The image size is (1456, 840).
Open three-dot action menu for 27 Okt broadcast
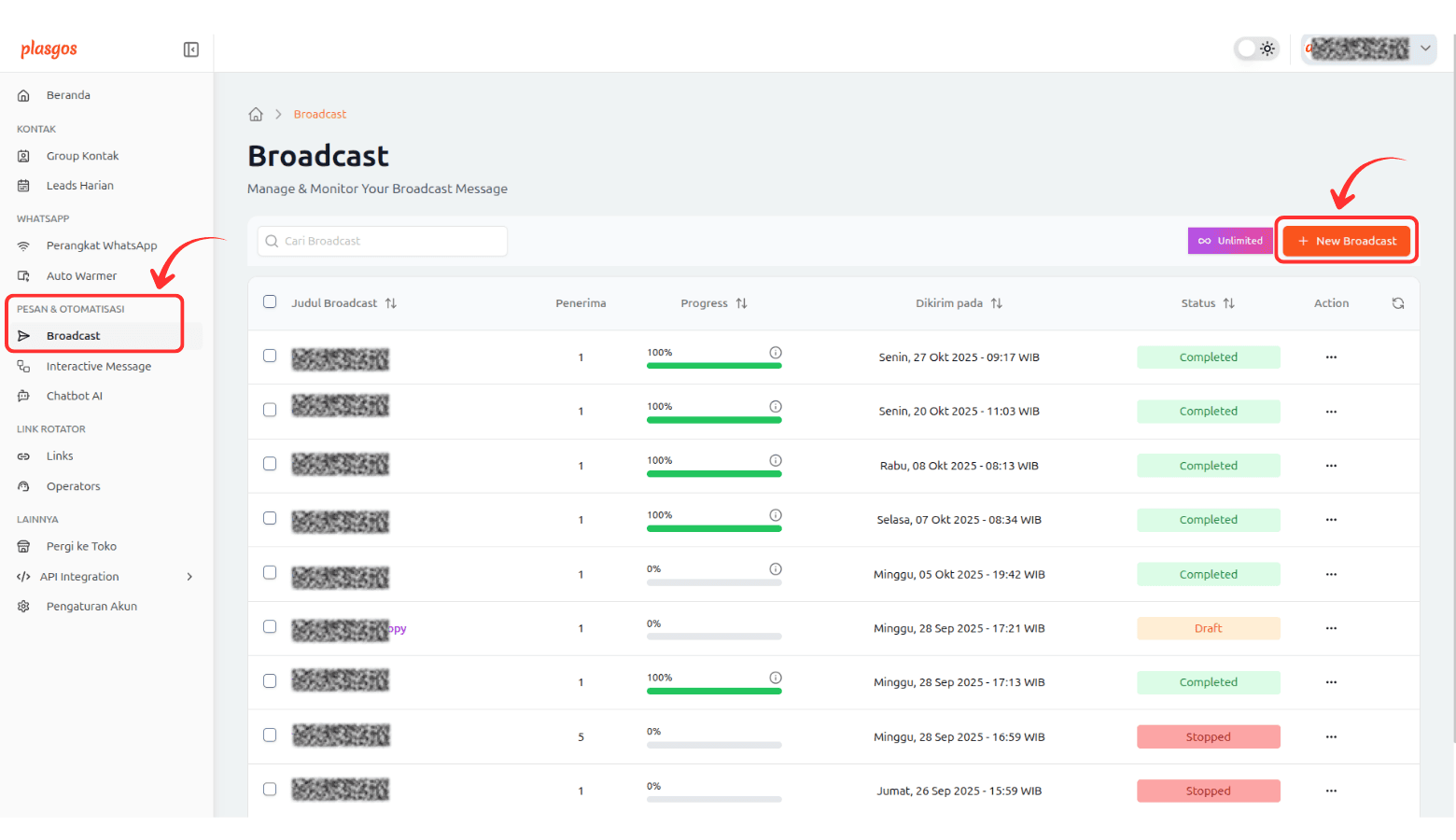pyautogui.click(x=1331, y=357)
